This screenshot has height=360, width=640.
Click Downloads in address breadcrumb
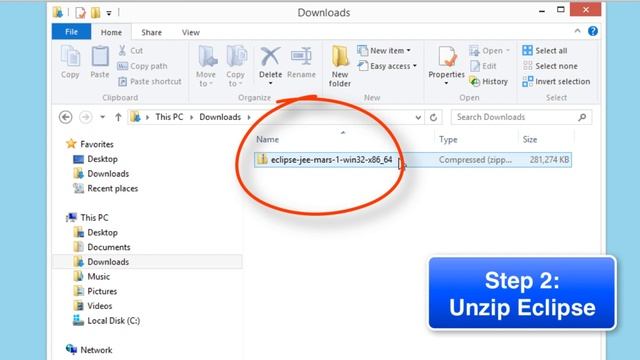click(x=220, y=117)
